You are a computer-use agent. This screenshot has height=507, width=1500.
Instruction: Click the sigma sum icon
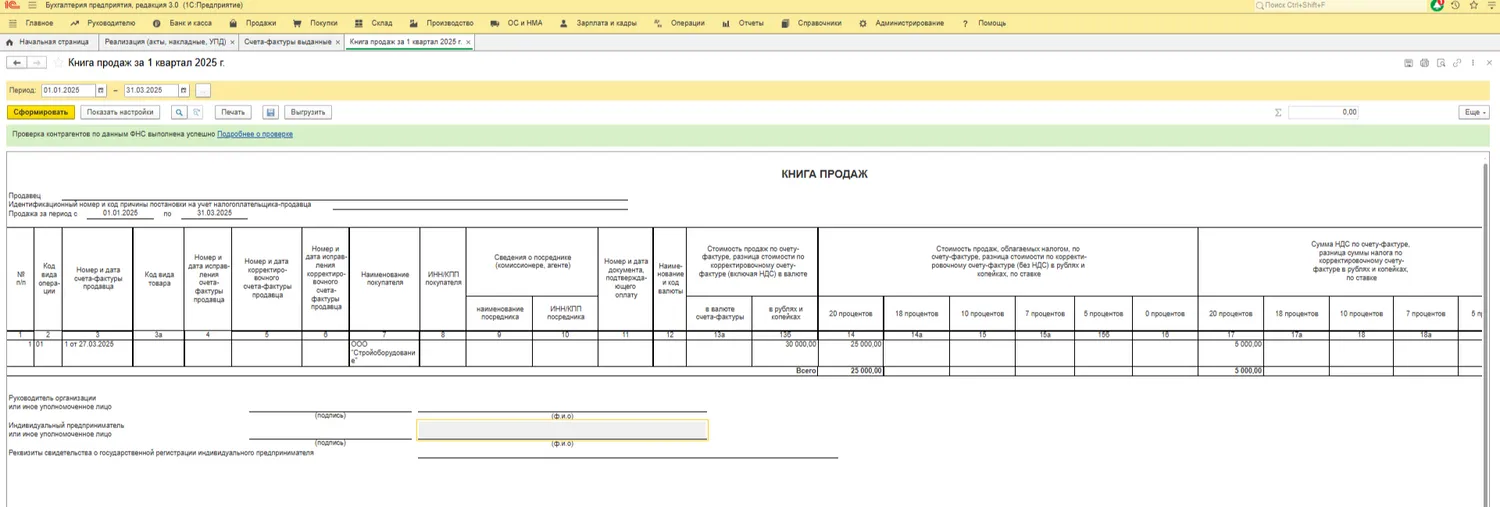[x=1278, y=112]
